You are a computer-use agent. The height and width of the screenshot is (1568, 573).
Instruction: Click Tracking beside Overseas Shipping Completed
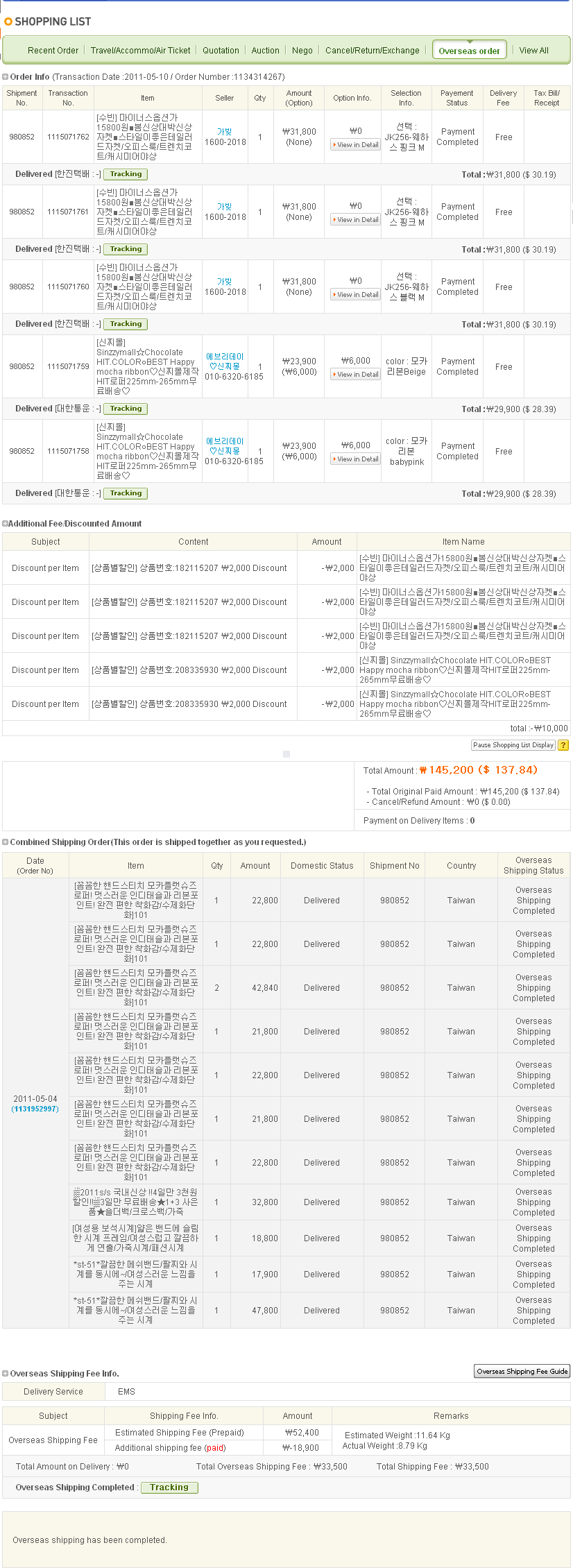169,1488
